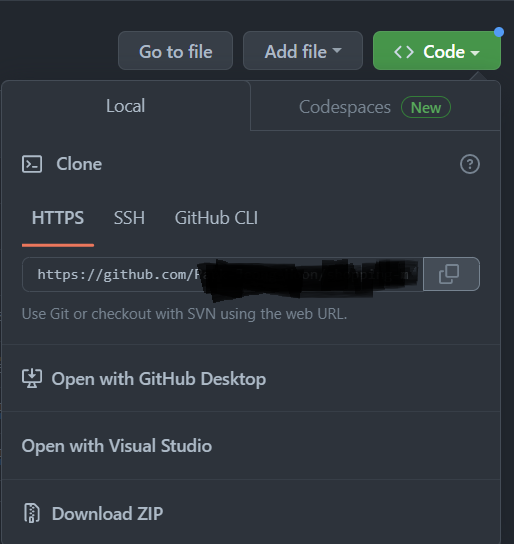The image size is (514, 544).
Task: Select the HTTPS clone option
Action: click(x=58, y=218)
